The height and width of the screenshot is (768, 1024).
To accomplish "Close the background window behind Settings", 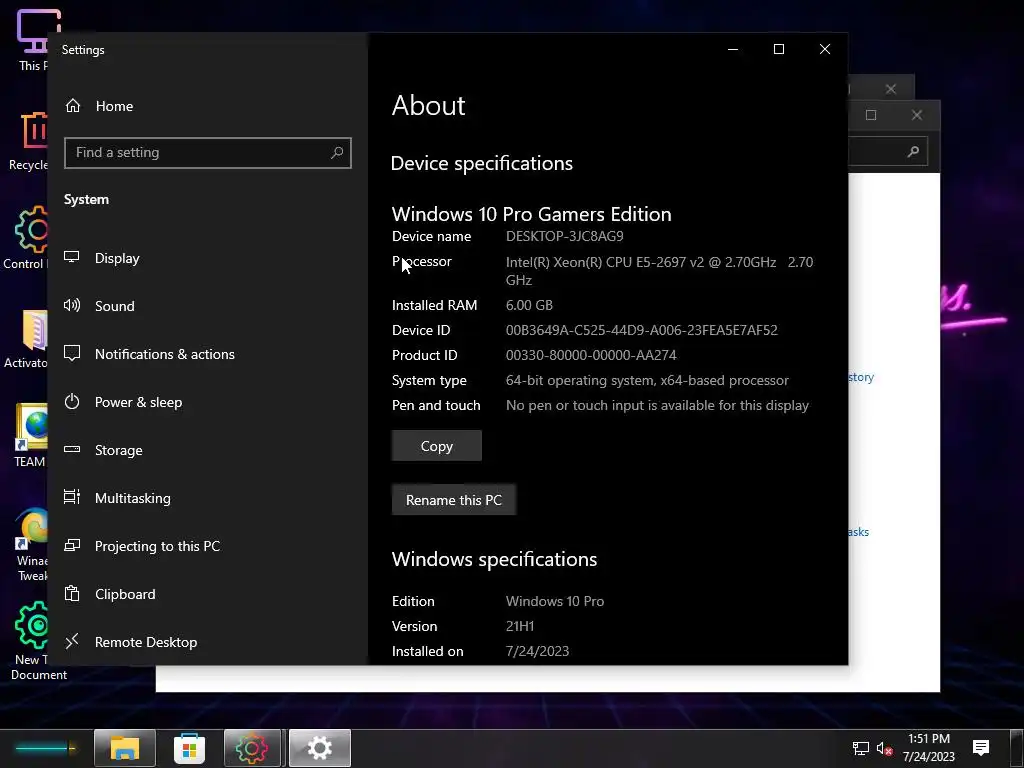I will [x=917, y=115].
